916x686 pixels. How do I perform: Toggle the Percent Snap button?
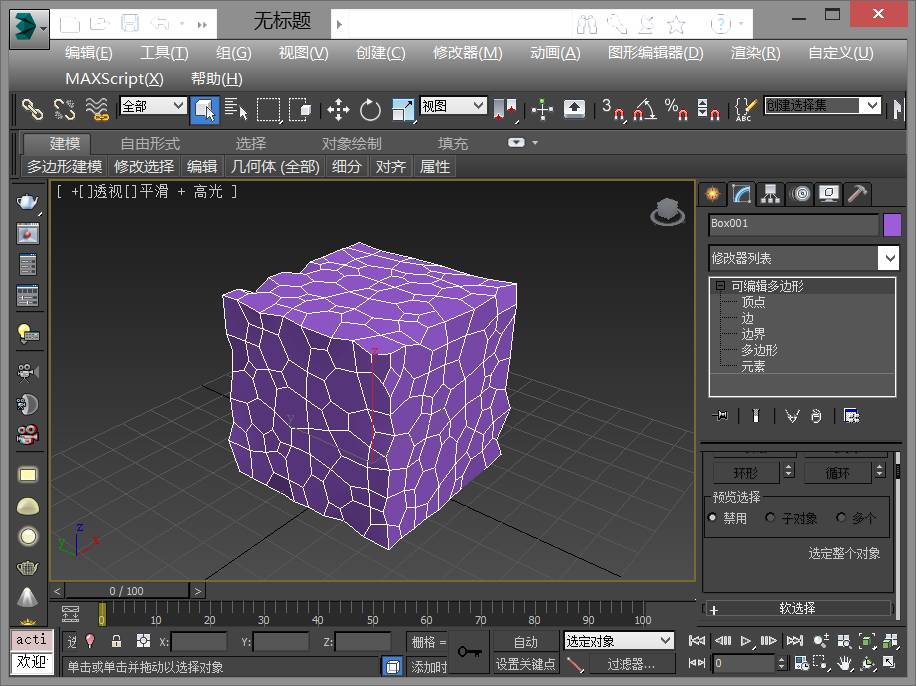coord(676,109)
